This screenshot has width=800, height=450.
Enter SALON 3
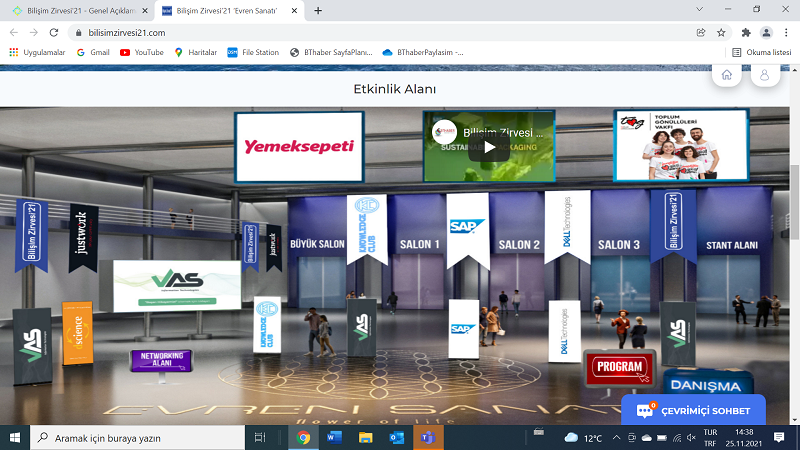(620, 282)
